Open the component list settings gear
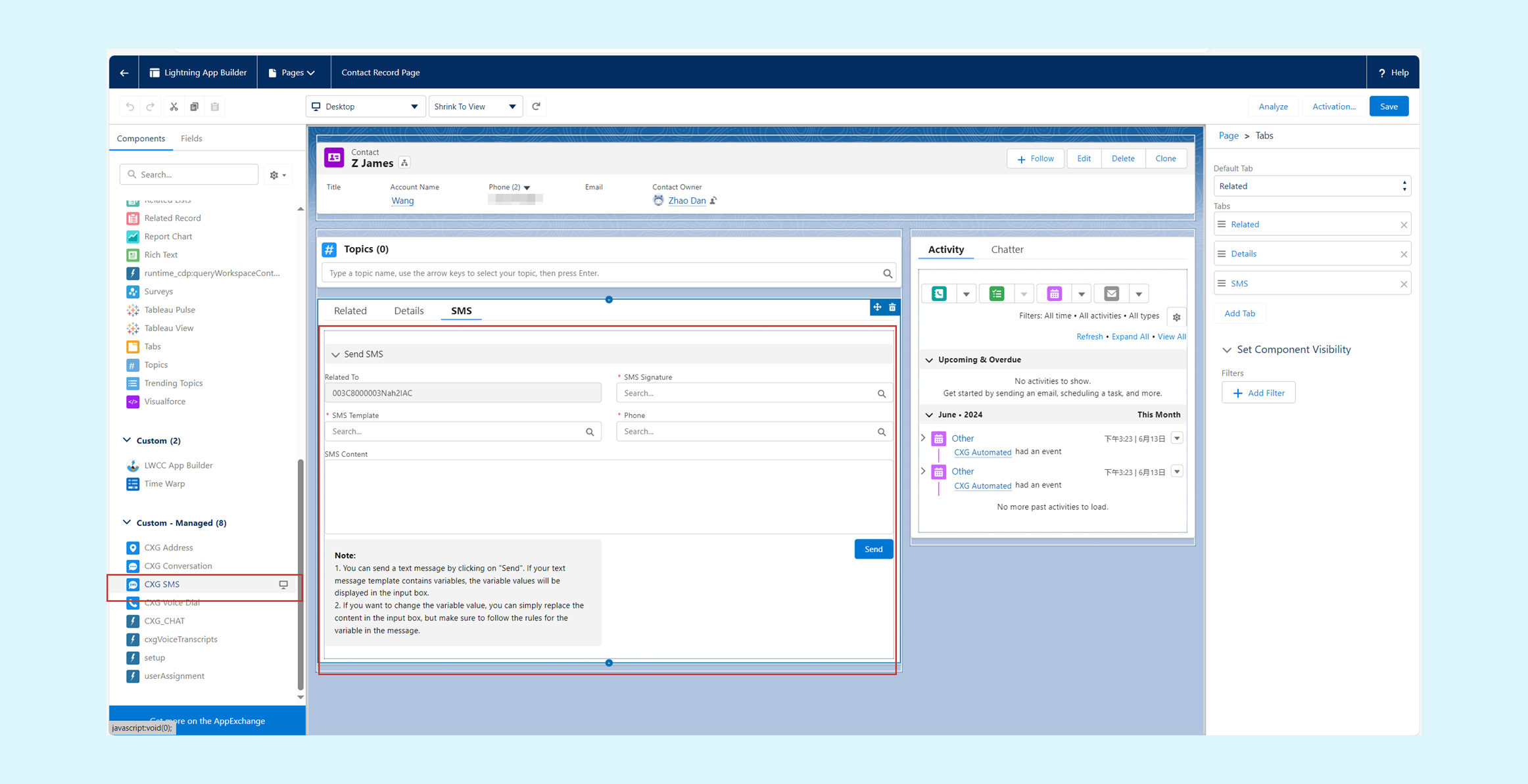 point(277,175)
